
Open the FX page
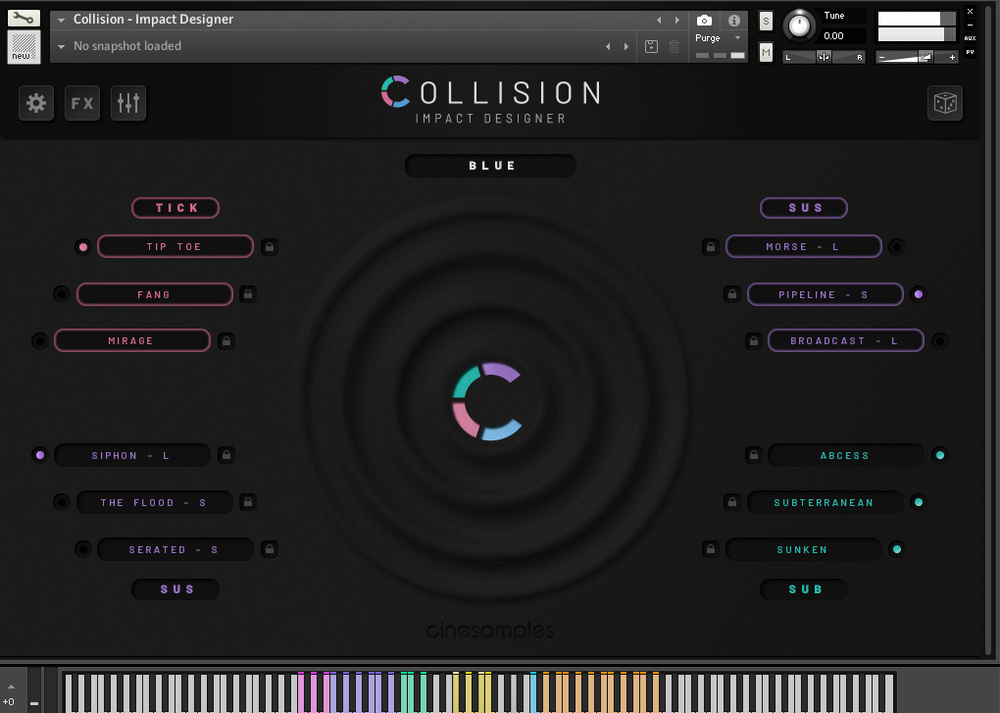pos(82,103)
